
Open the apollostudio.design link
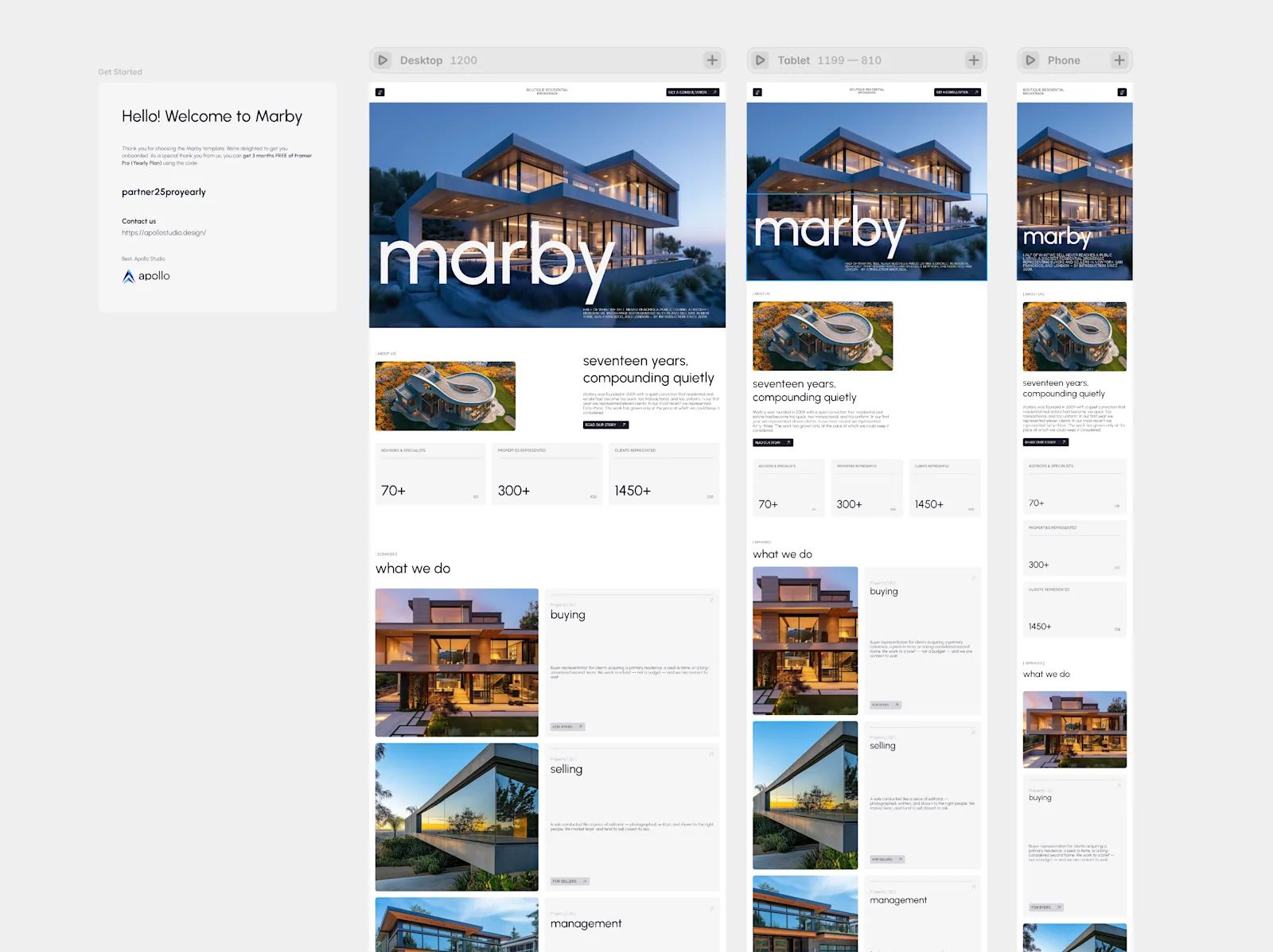coord(164,233)
